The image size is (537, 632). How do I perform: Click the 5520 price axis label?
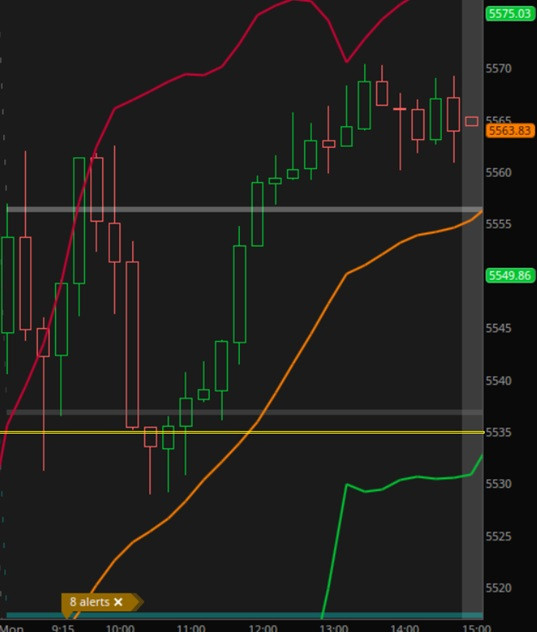499,588
